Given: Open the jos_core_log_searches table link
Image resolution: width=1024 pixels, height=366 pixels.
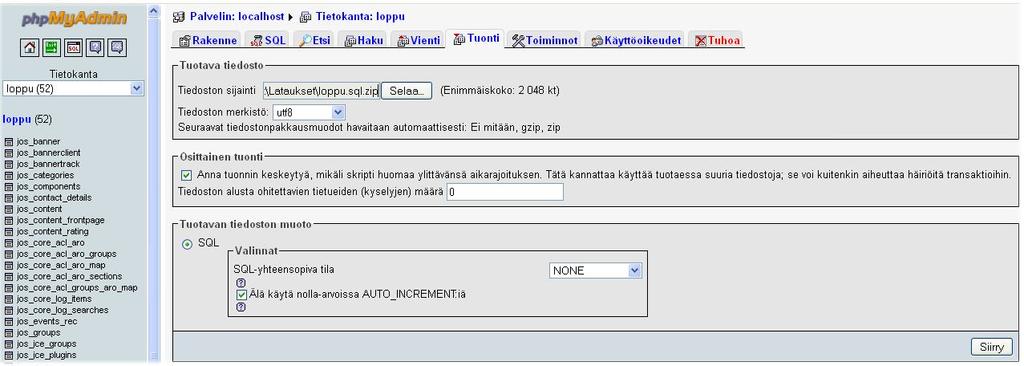Looking at the screenshot, I should (x=62, y=310).
